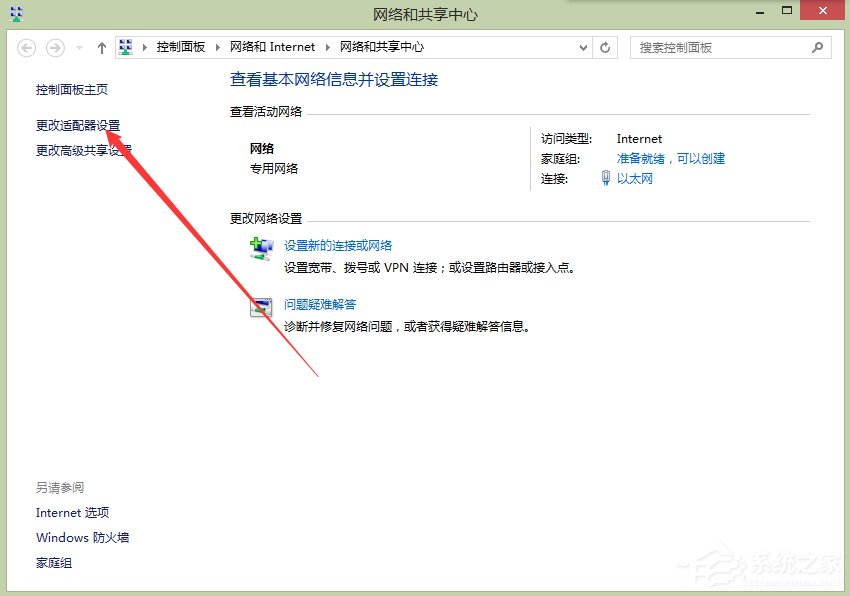The height and width of the screenshot is (596, 850).
Task: Click the Ethernet connection icon beside 以太网
Action: point(607,179)
